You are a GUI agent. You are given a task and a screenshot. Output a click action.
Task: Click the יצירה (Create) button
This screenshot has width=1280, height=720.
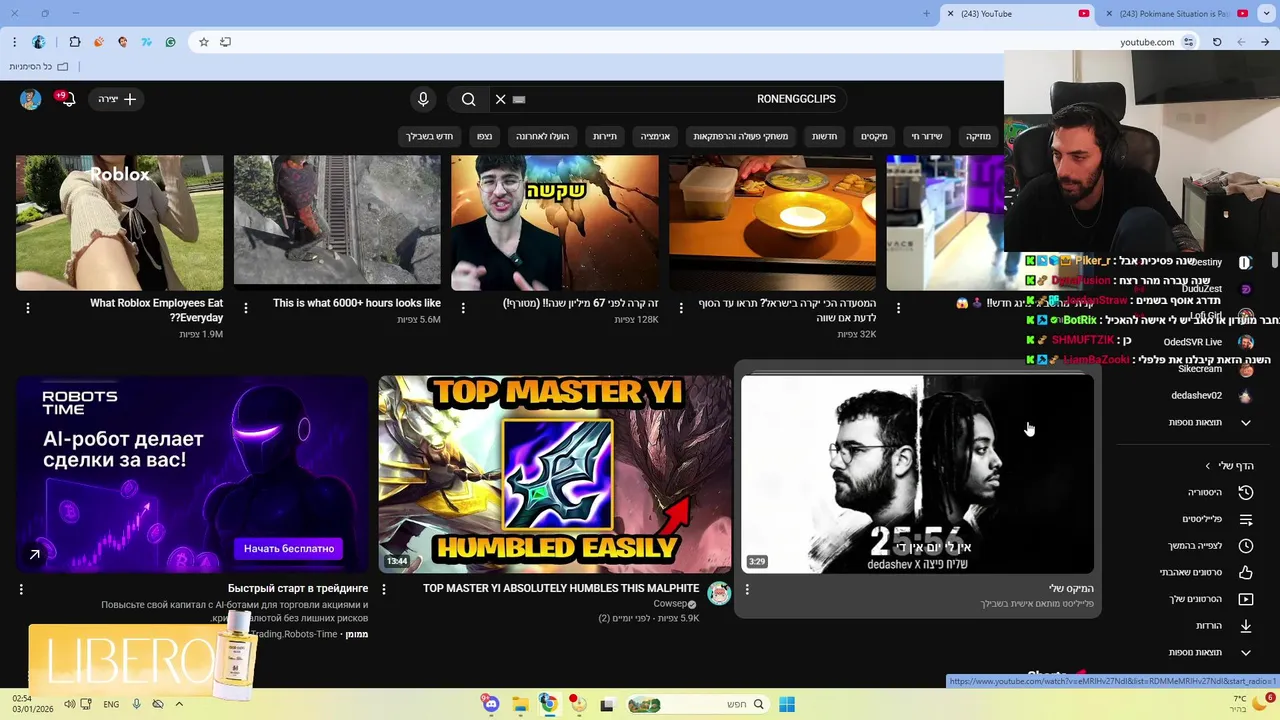point(117,99)
